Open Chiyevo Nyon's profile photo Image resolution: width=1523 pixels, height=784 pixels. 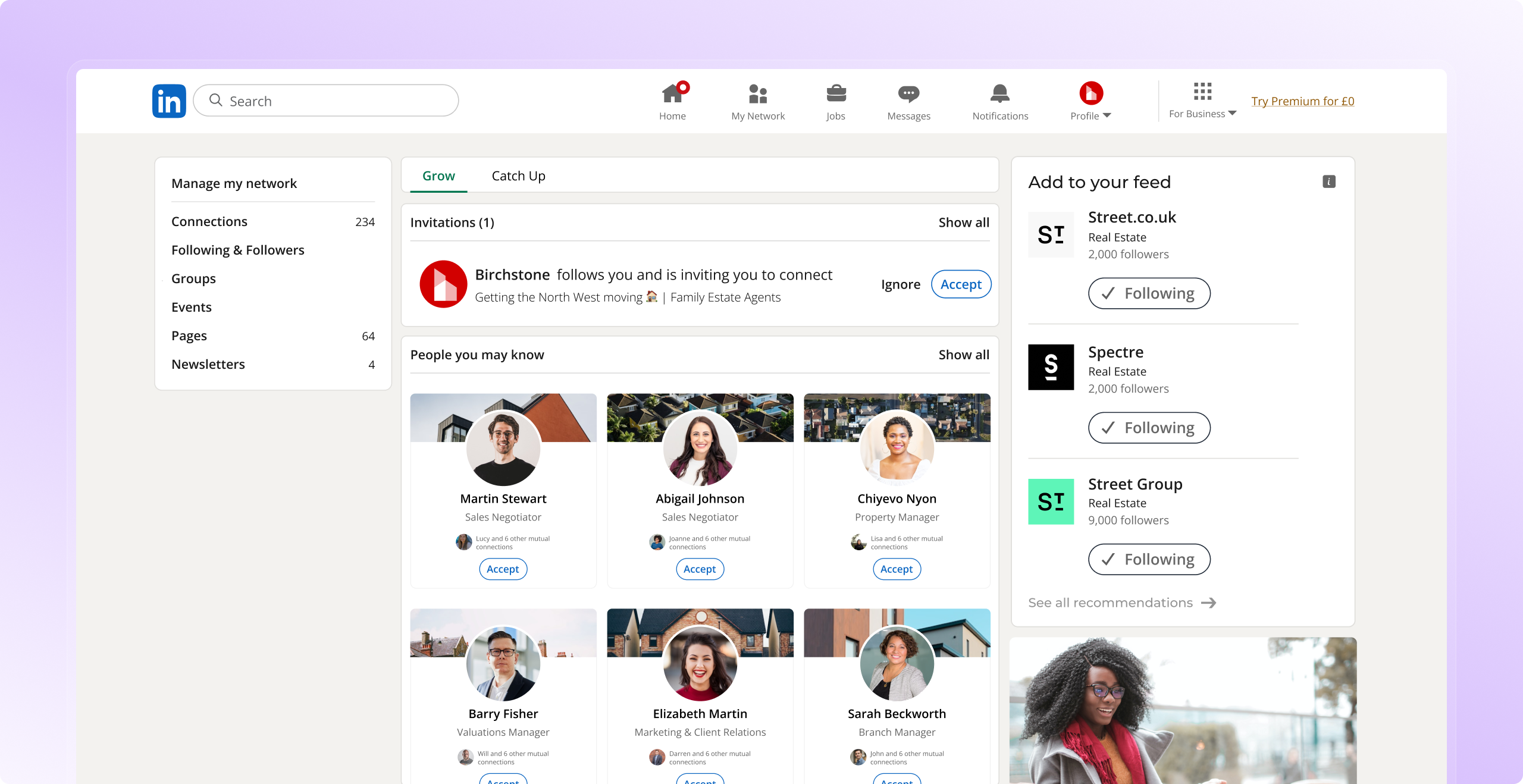click(897, 449)
